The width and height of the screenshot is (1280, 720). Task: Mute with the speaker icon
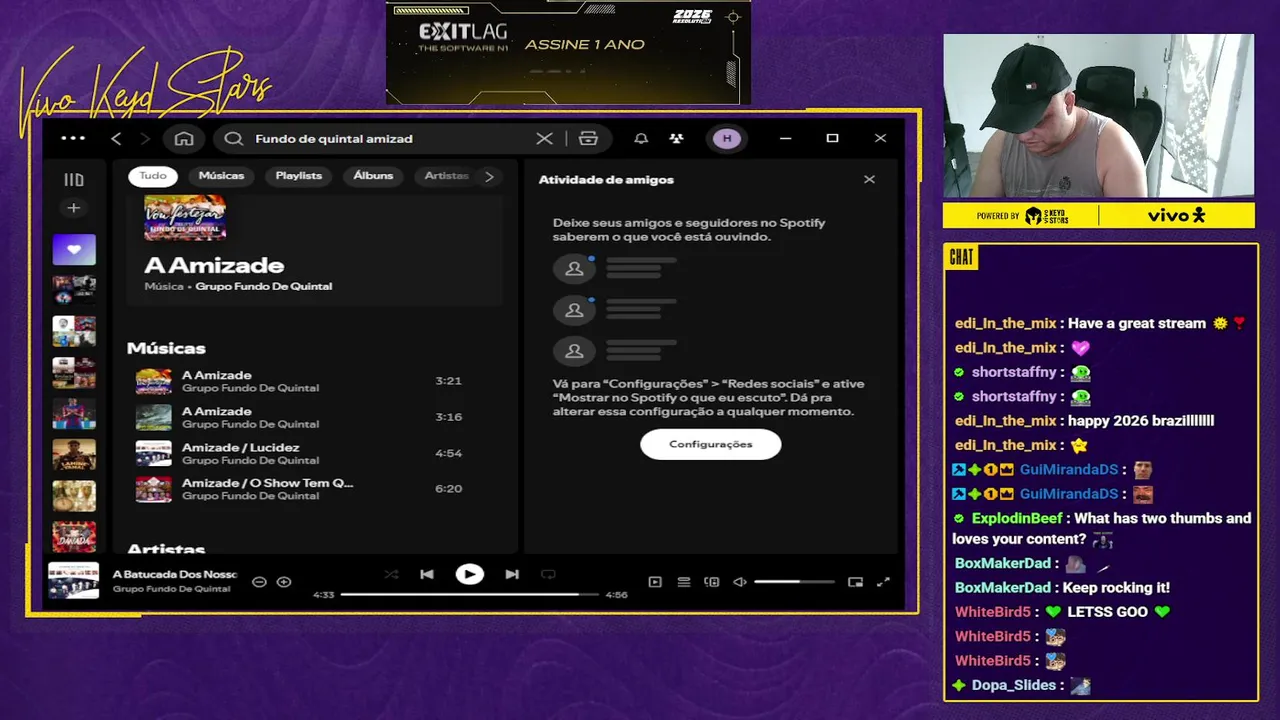tap(740, 582)
